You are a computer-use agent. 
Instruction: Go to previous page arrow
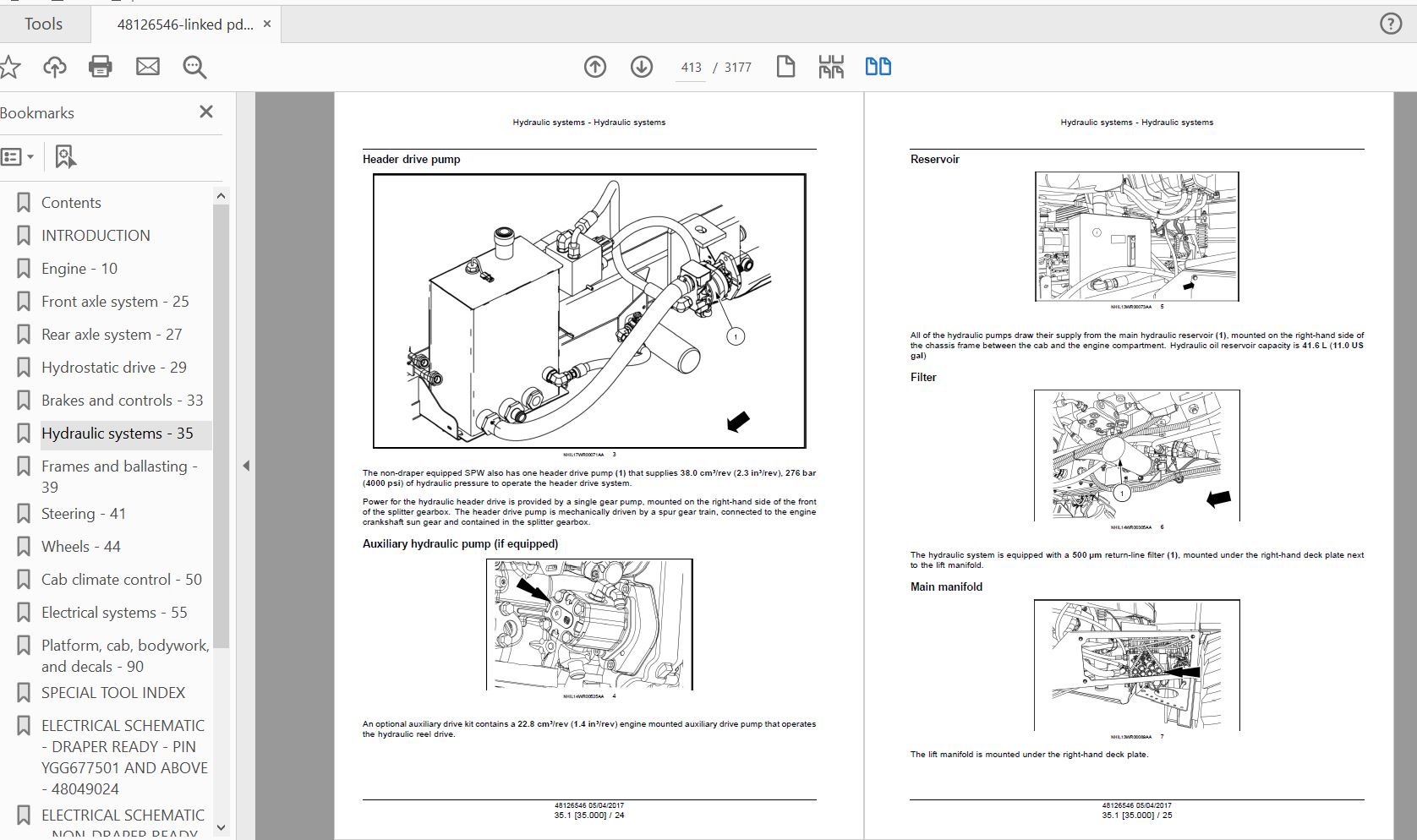595,67
